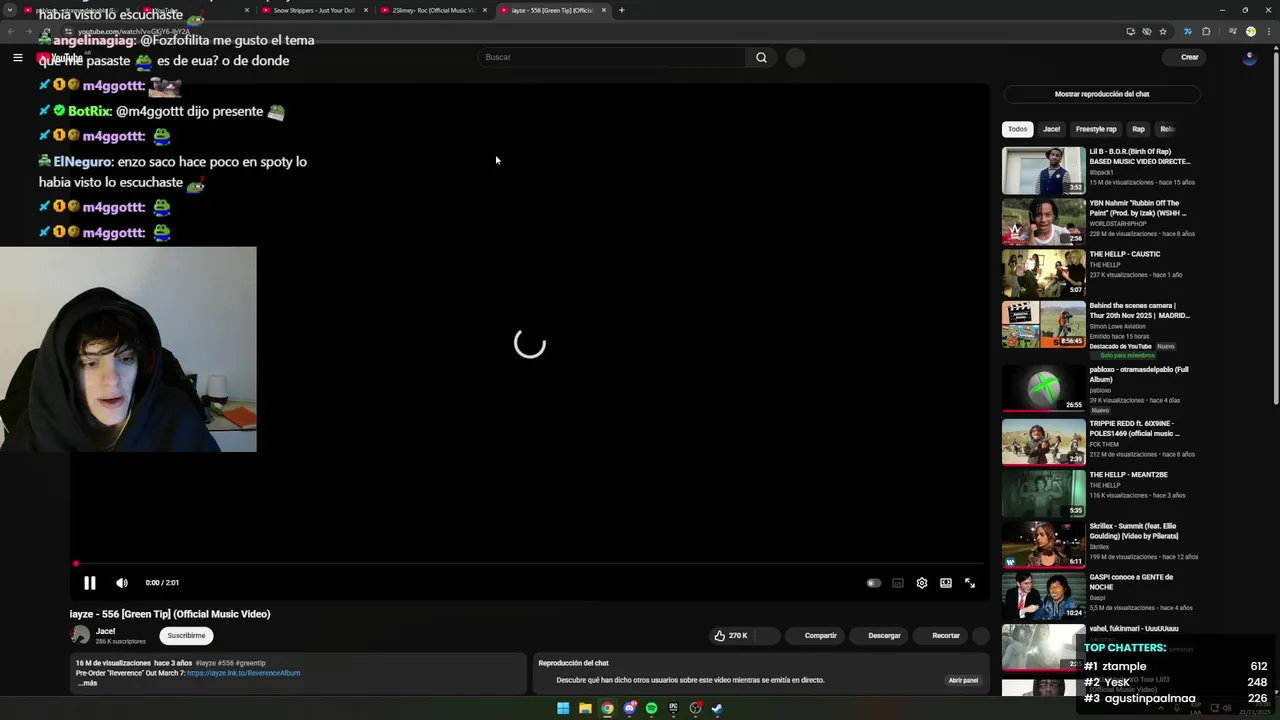Open Chrome media controls icon
Screen dimensions: 1280x720
tap(1232, 31)
